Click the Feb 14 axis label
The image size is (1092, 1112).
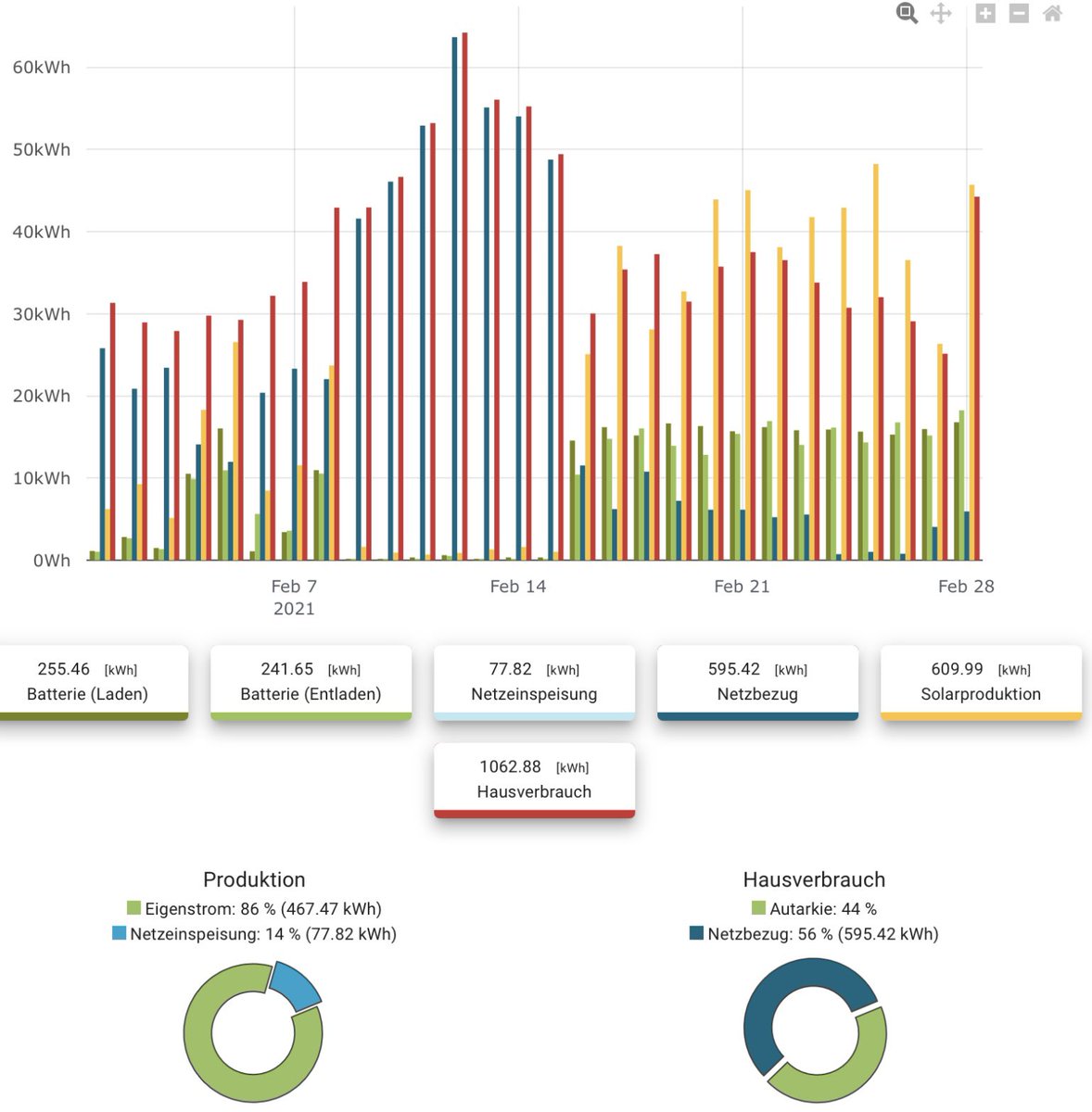pyautogui.click(x=518, y=587)
